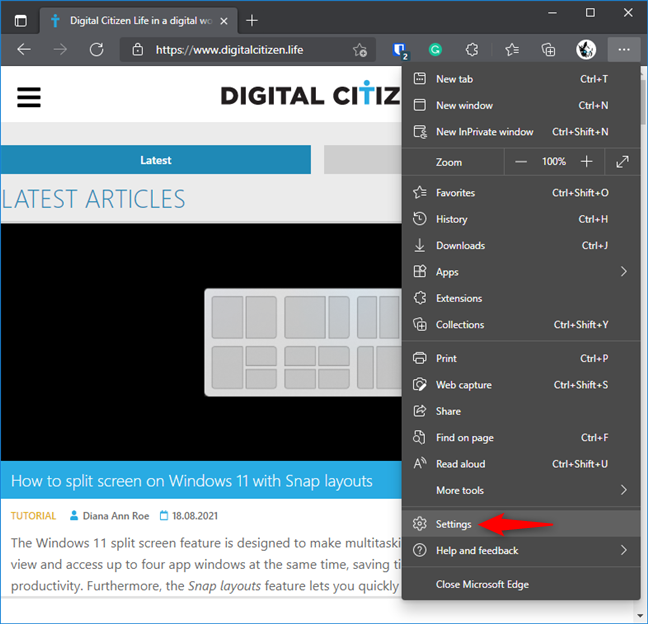Select New InPrivate window
Screen dimensions: 648x624
pos(484,132)
